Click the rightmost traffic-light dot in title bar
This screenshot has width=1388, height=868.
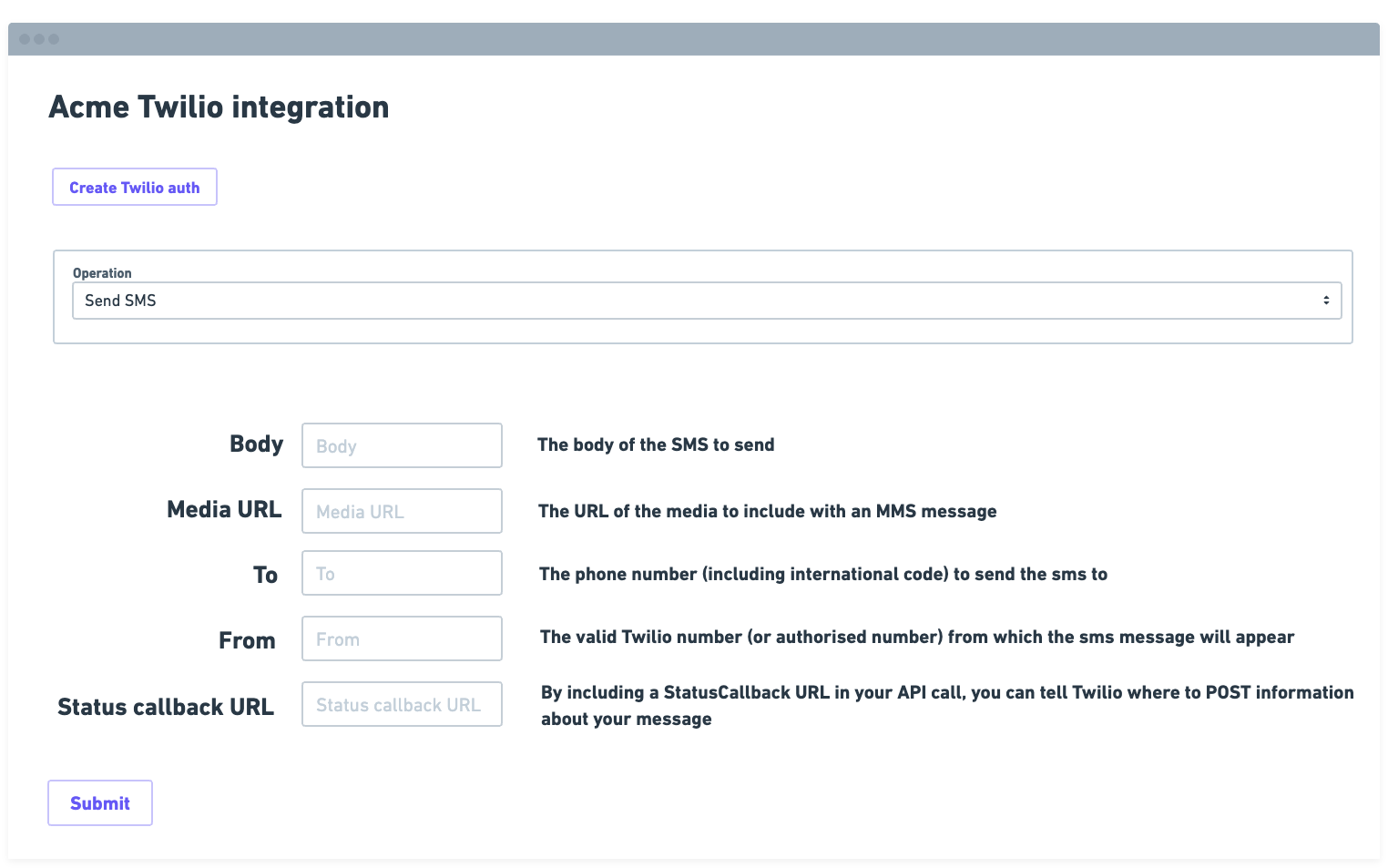[53, 38]
